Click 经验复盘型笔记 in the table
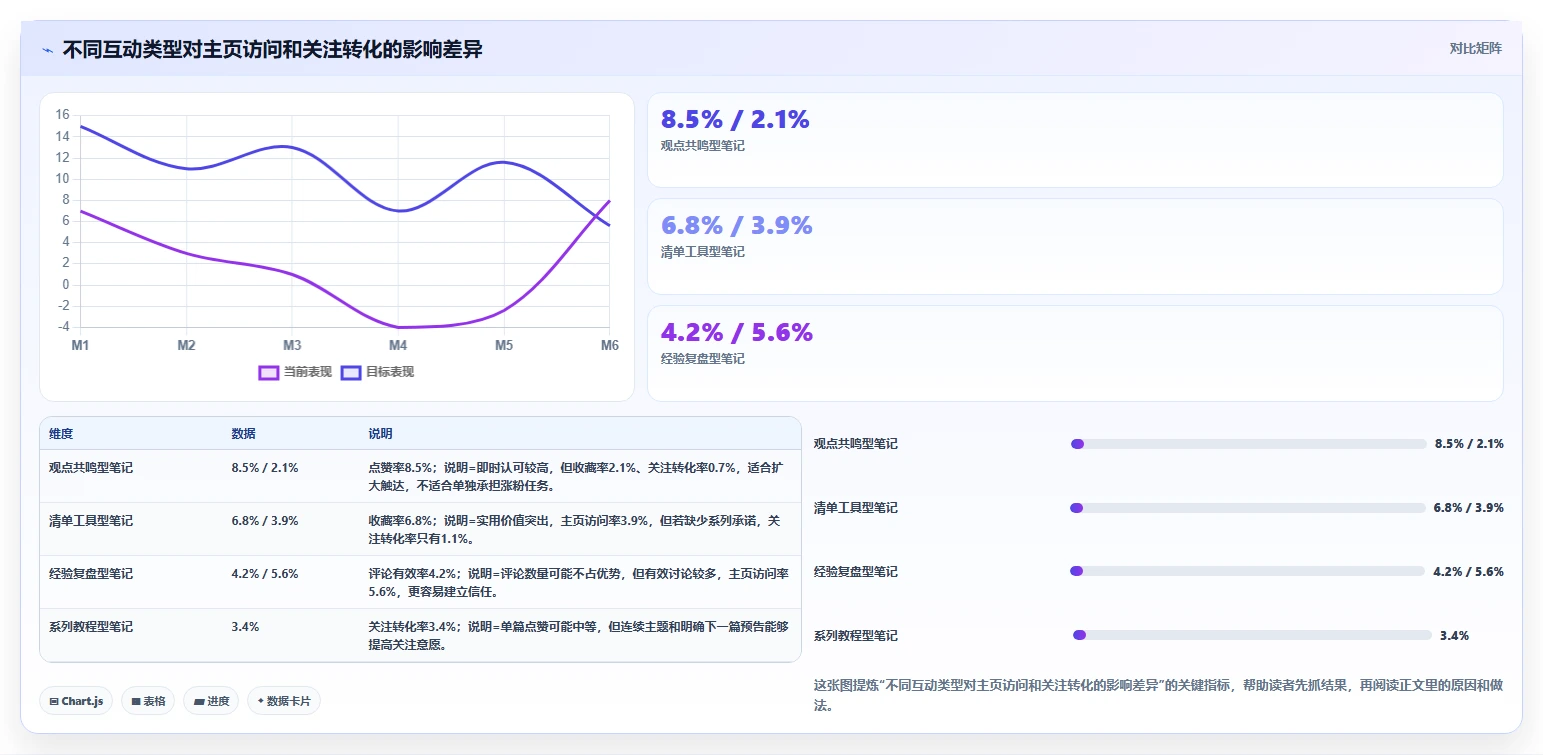 click(x=91, y=574)
